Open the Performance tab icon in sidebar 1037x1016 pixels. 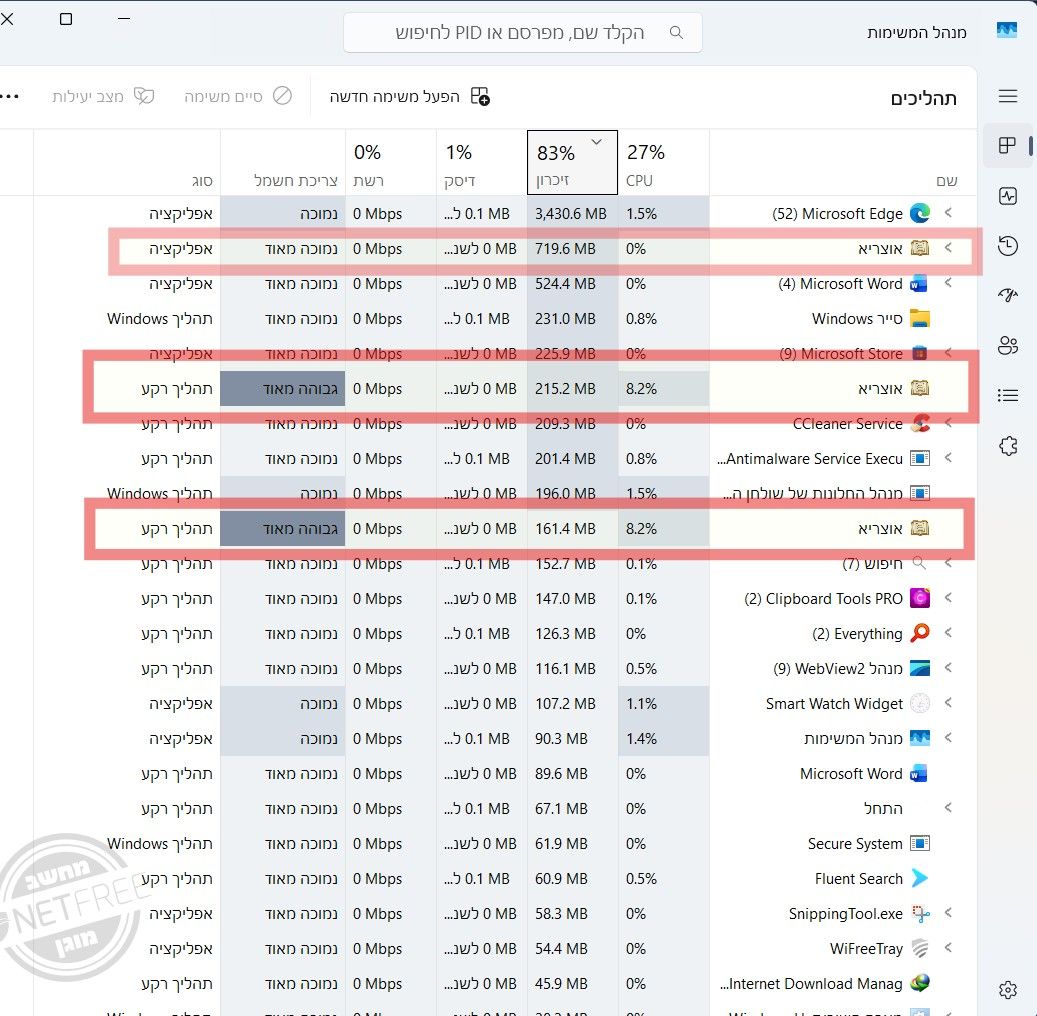1008,196
